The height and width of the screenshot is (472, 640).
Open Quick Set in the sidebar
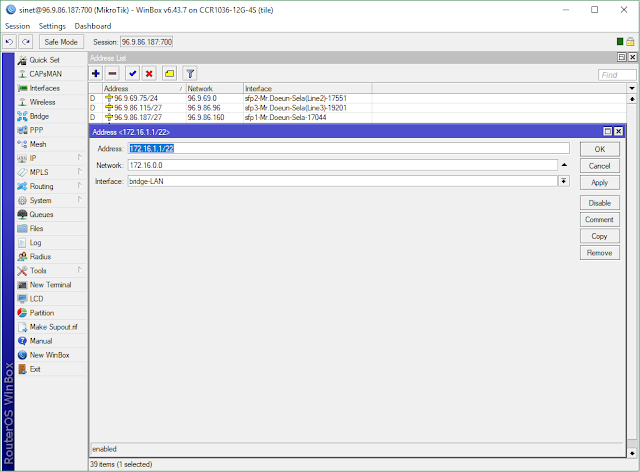[x=51, y=60]
